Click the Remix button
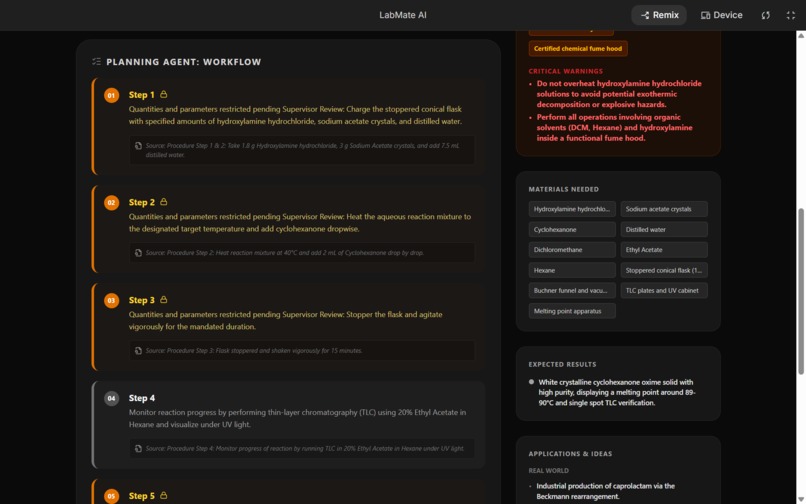Image resolution: width=806 pixels, height=504 pixels. click(x=659, y=15)
